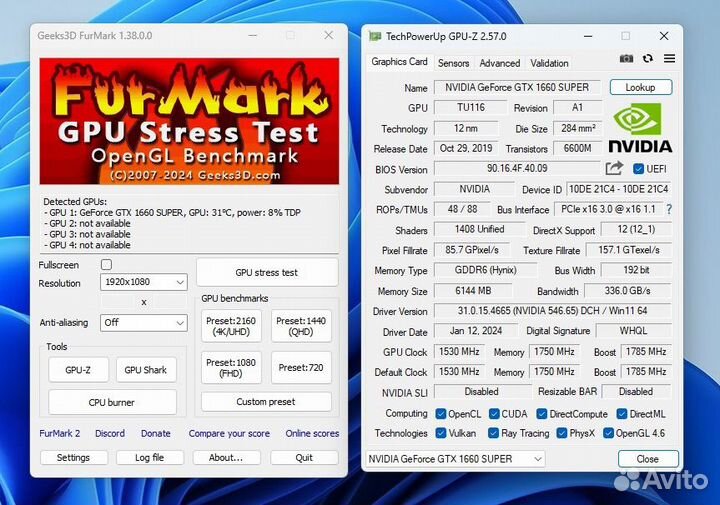Open the Anti-aliasing dropdown set to Off
The height and width of the screenshot is (505, 720).
(144, 323)
